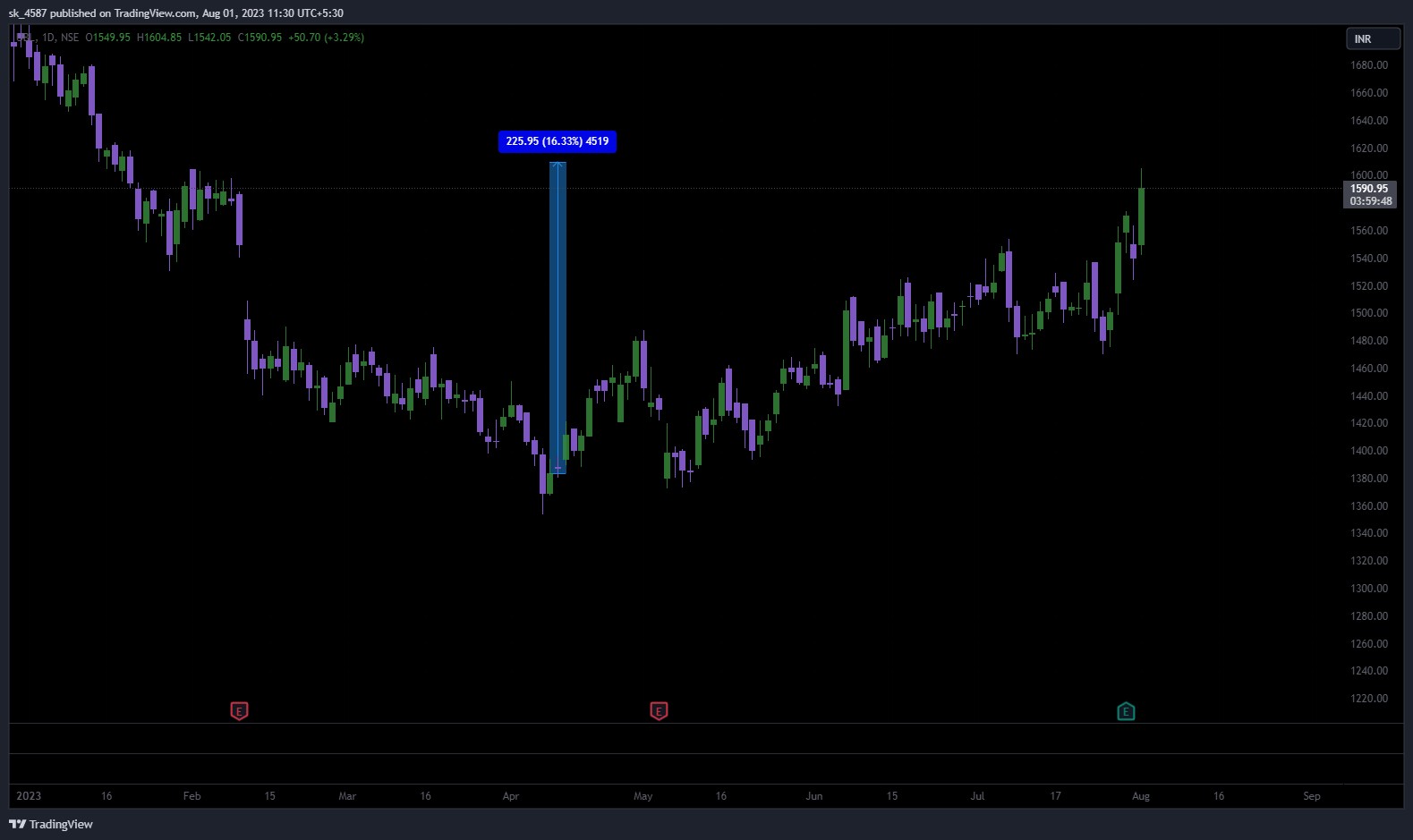Click the TradingView logo at bottom left

click(x=51, y=824)
